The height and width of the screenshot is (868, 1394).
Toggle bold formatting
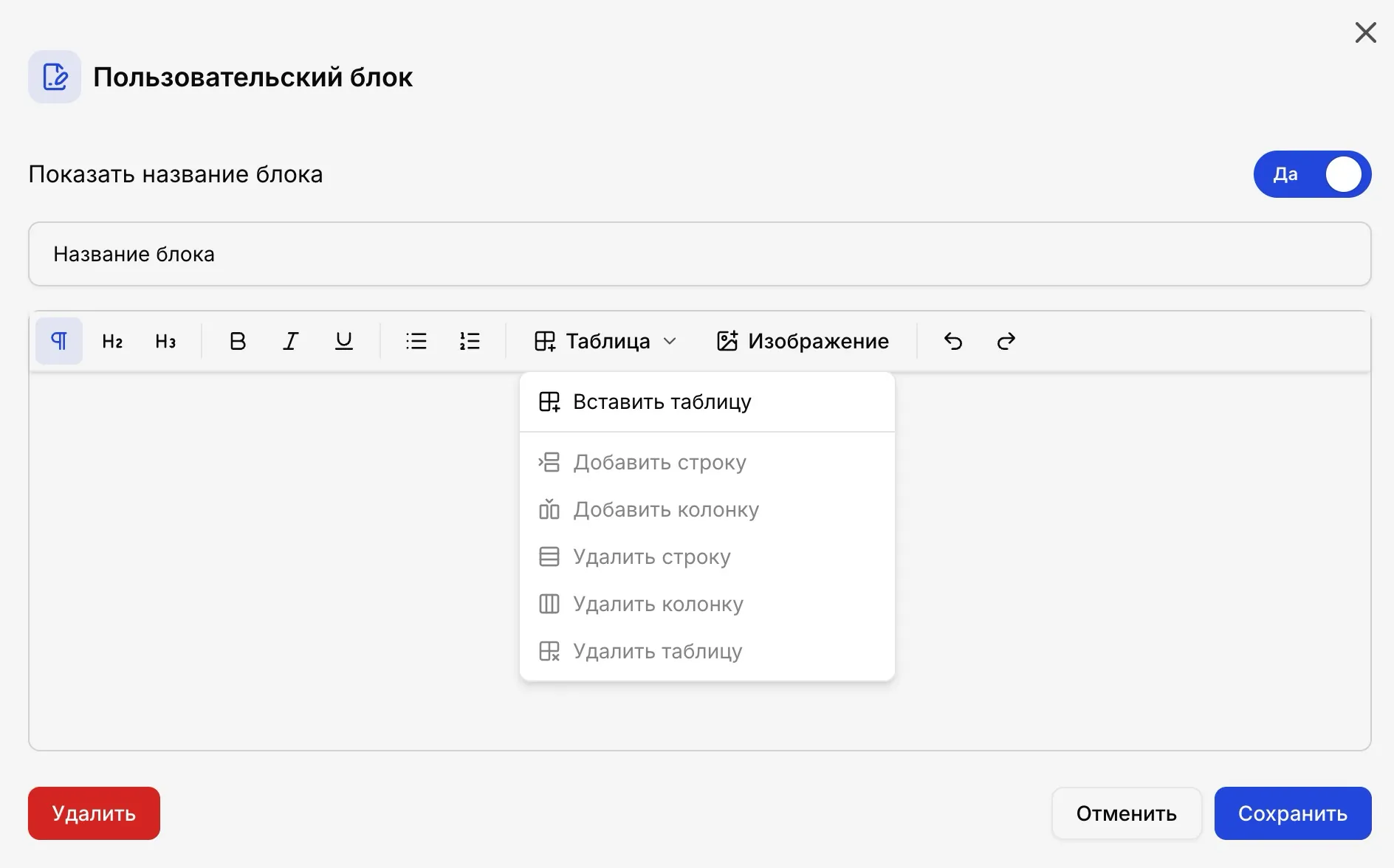(238, 341)
